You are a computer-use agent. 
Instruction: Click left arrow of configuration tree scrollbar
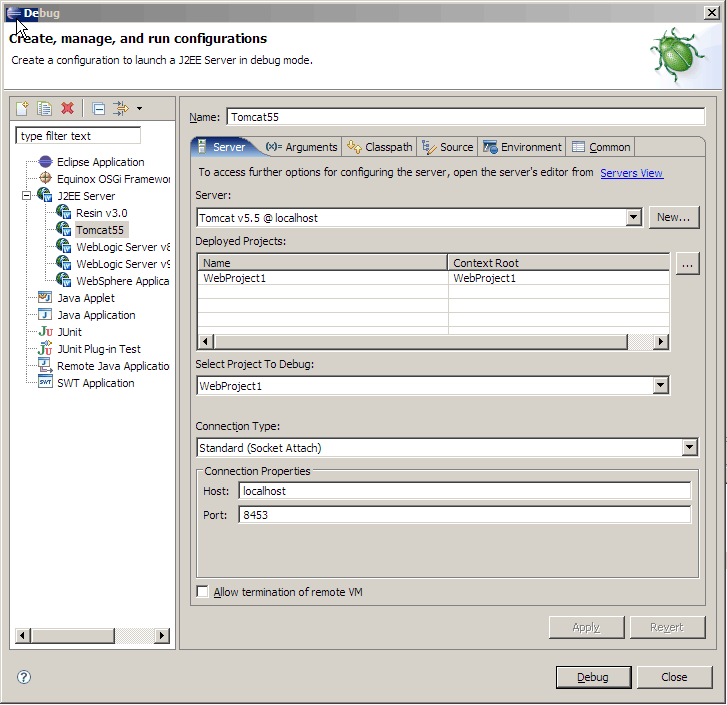tap(23, 635)
